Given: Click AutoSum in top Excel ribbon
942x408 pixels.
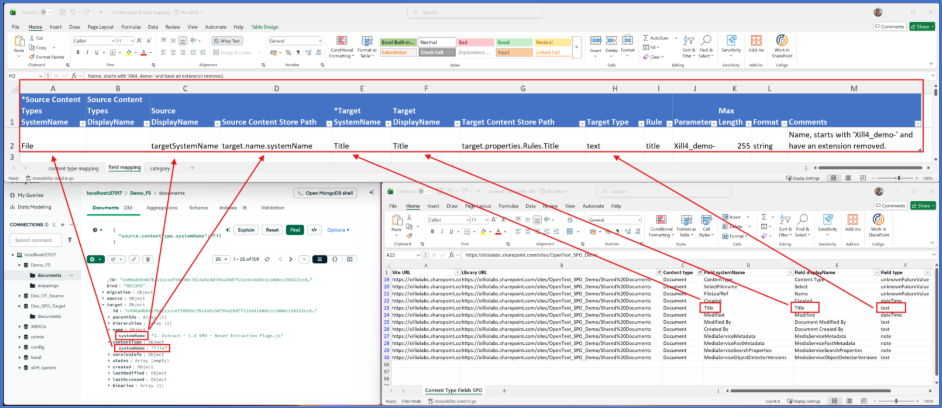Looking at the screenshot, I should click(x=657, y=38).
